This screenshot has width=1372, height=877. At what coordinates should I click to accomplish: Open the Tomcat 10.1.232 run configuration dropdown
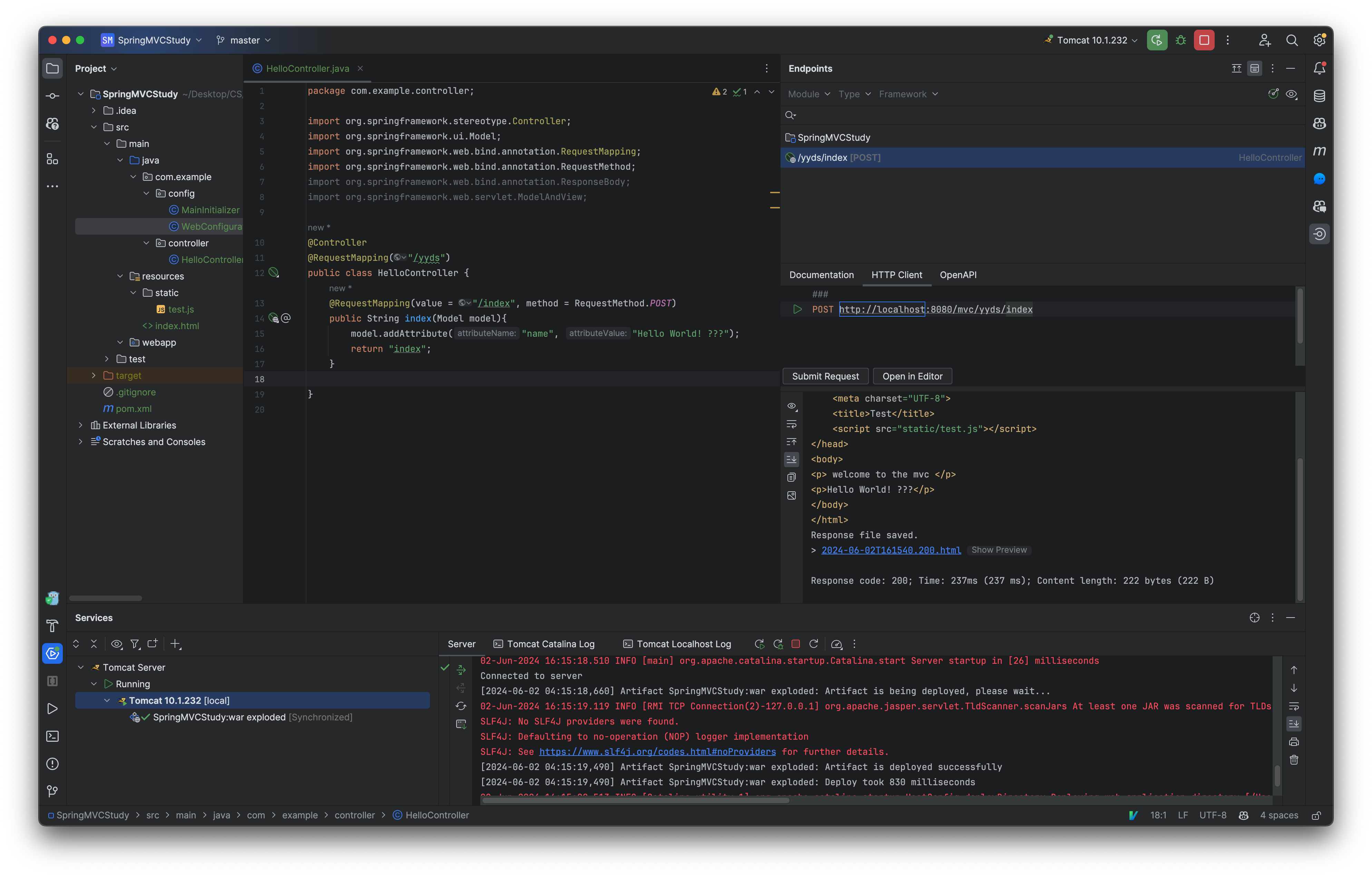click(x=1090, y=40)
